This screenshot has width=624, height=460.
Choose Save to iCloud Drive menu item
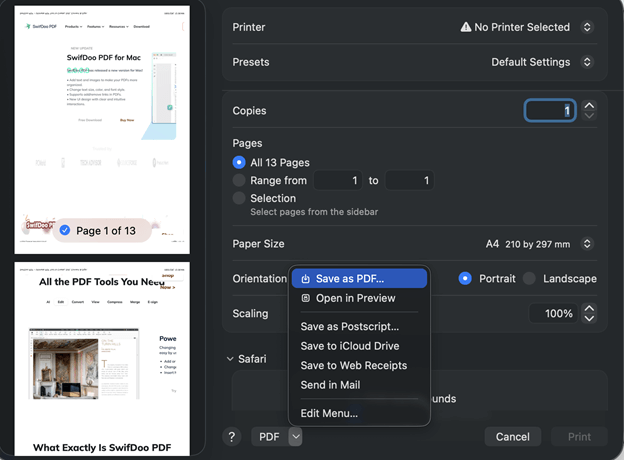(x=359, y=346)
